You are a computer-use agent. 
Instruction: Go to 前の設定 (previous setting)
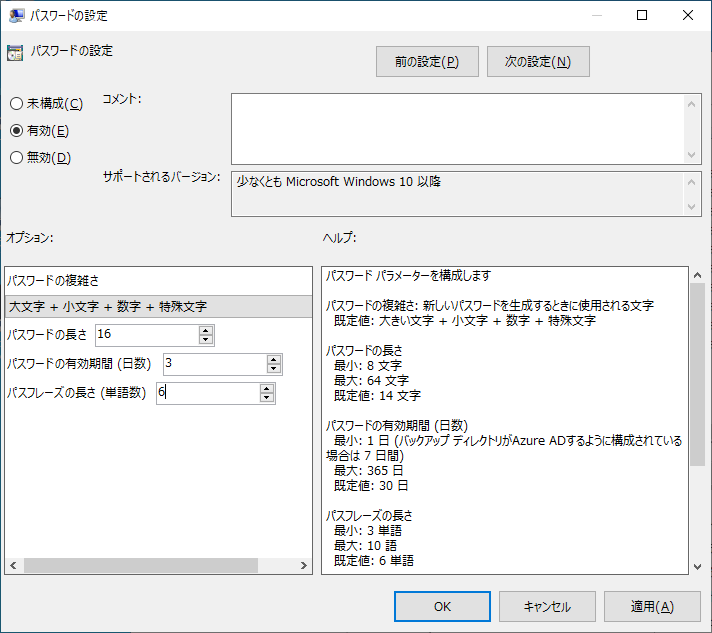(427, 62)
